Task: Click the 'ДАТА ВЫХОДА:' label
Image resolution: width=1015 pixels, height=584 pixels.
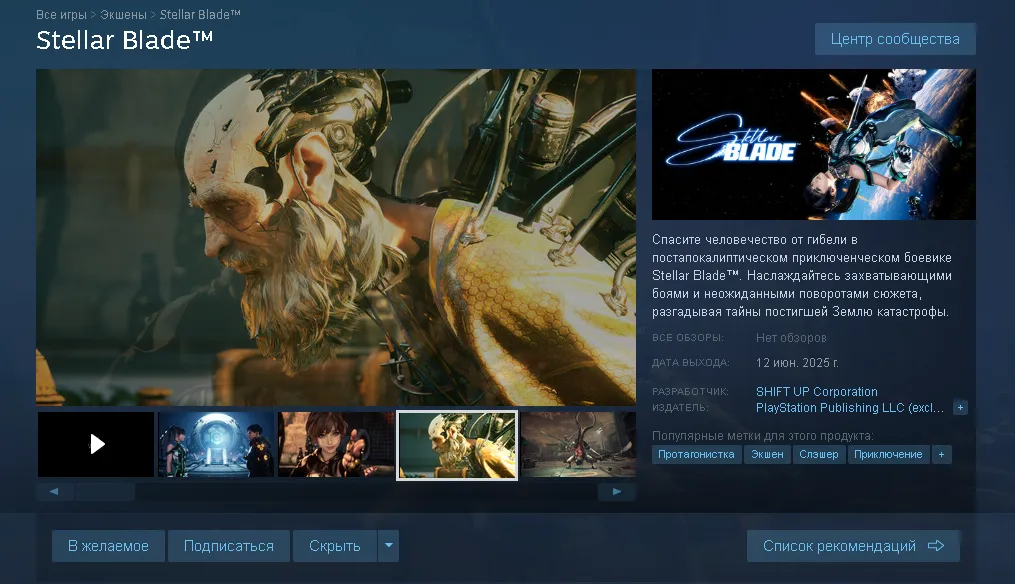Action: click(690, 363)
